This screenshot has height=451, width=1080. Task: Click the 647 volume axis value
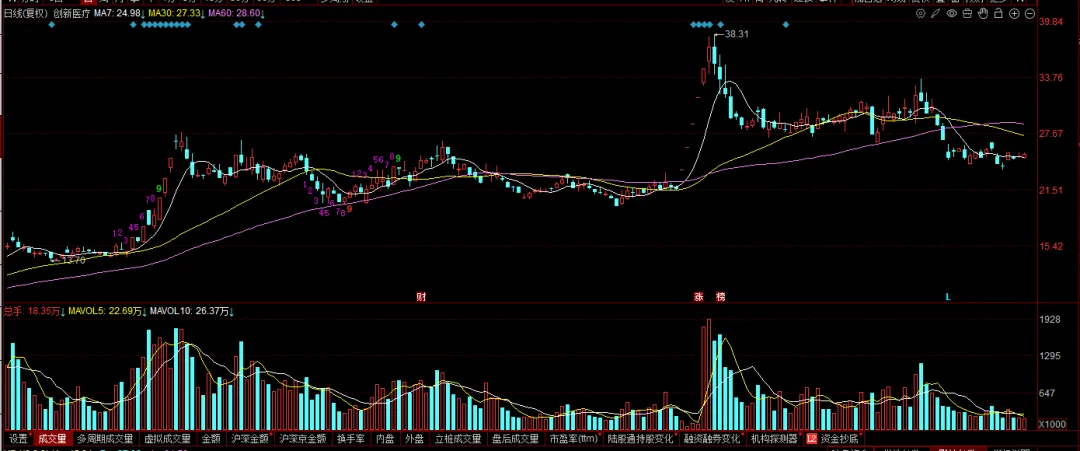click(1046, 393)
